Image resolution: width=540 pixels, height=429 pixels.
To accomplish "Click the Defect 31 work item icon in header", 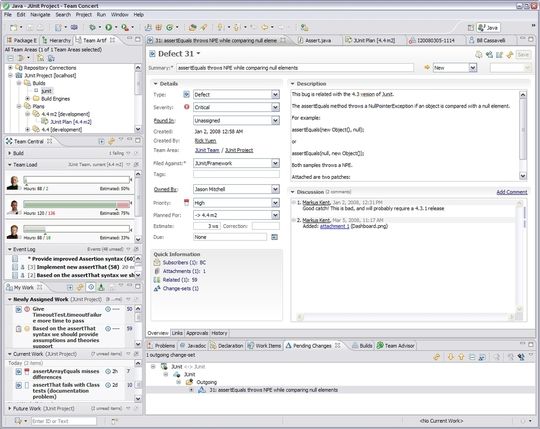I will (x=153, y=54).
